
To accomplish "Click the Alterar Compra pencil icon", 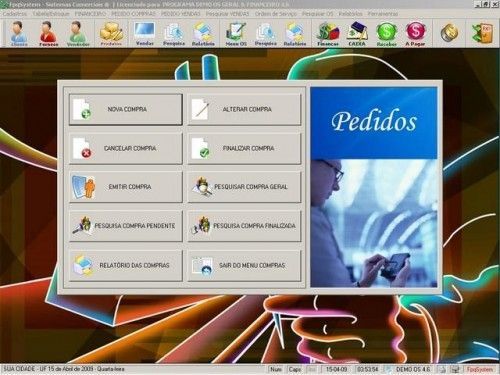I will coord(200,109).
